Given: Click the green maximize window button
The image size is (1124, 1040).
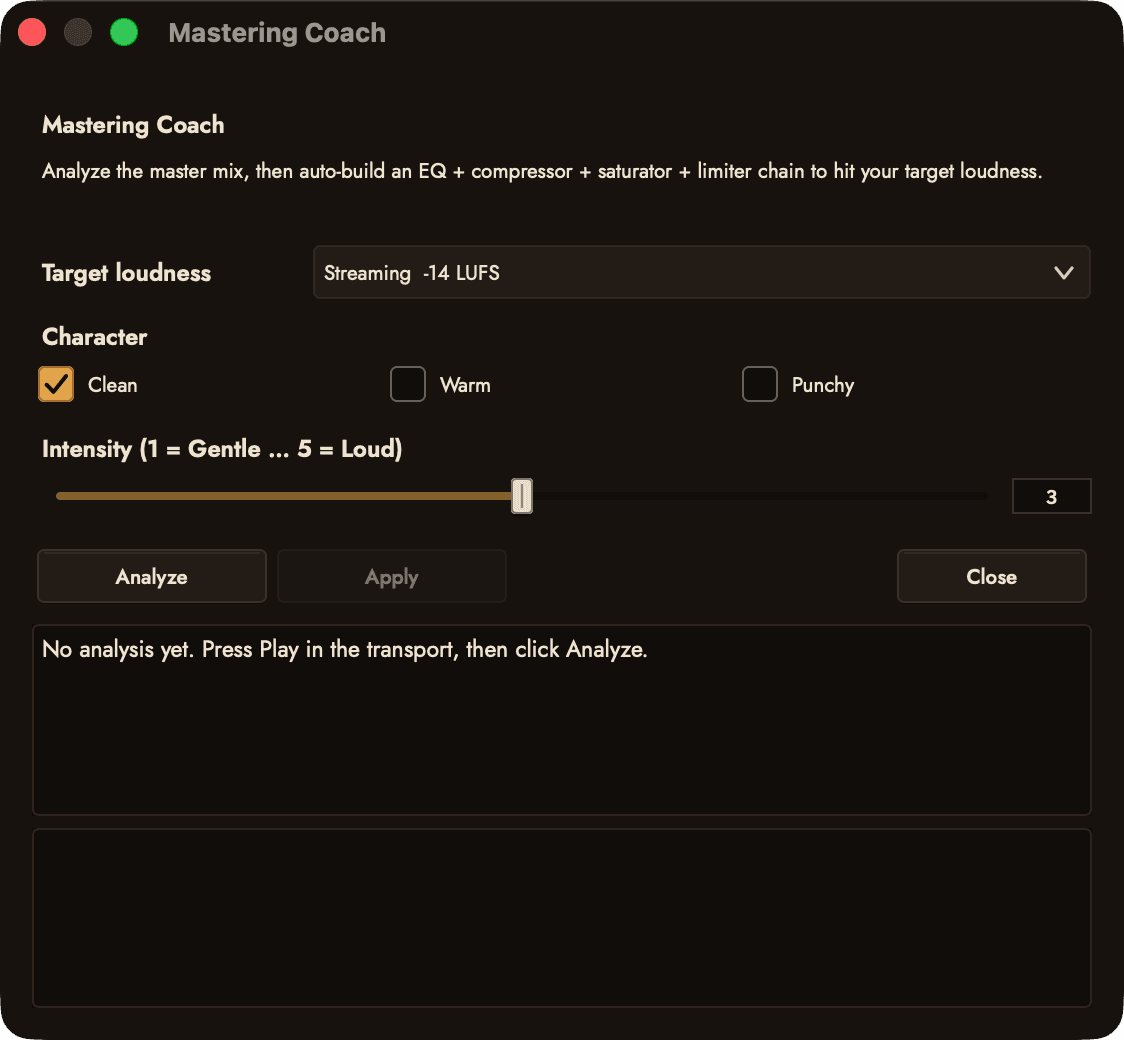Looking at the screenshot, I should tap(124, 32).
